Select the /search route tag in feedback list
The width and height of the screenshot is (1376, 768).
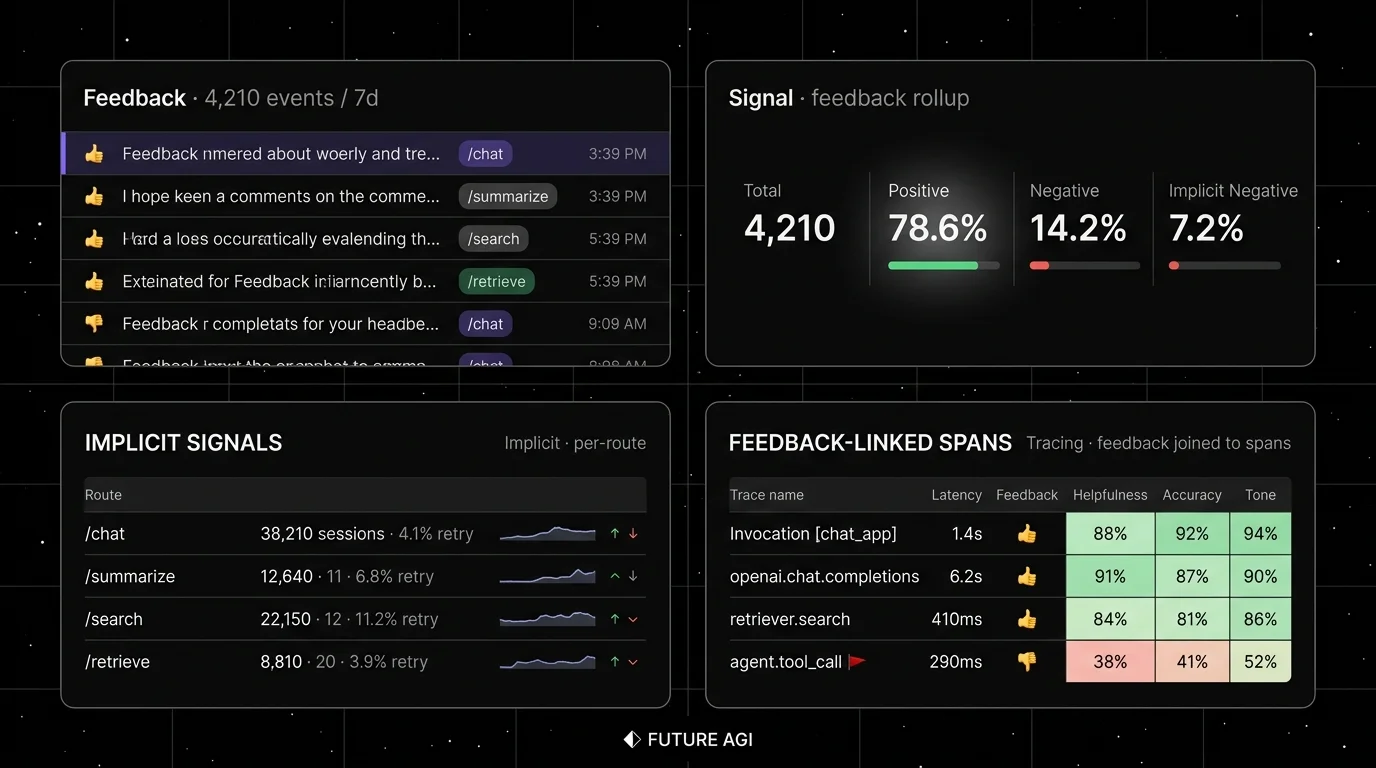coord(494,239)
